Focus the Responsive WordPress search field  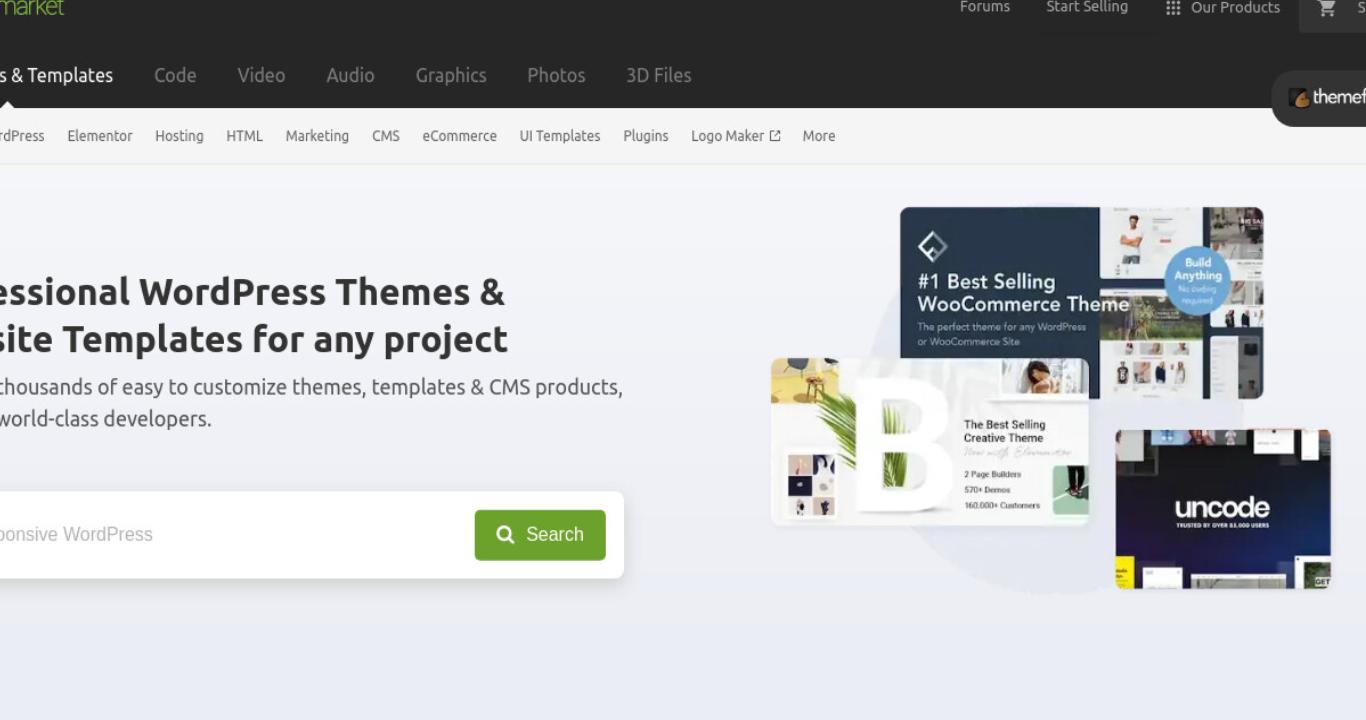point(232,535)
